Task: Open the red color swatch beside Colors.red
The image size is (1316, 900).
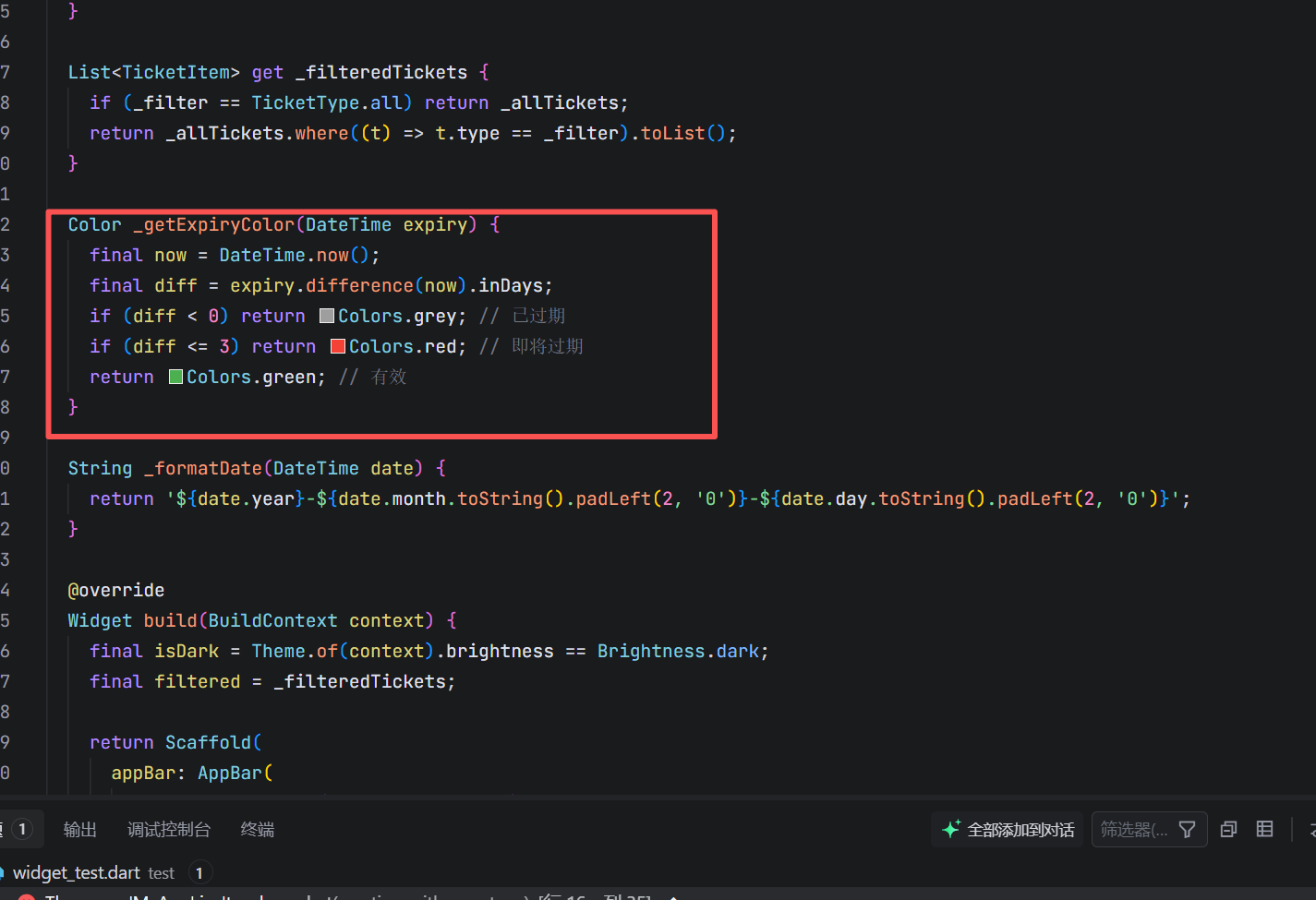Action: pyautogui.click(x=338, y=347)
